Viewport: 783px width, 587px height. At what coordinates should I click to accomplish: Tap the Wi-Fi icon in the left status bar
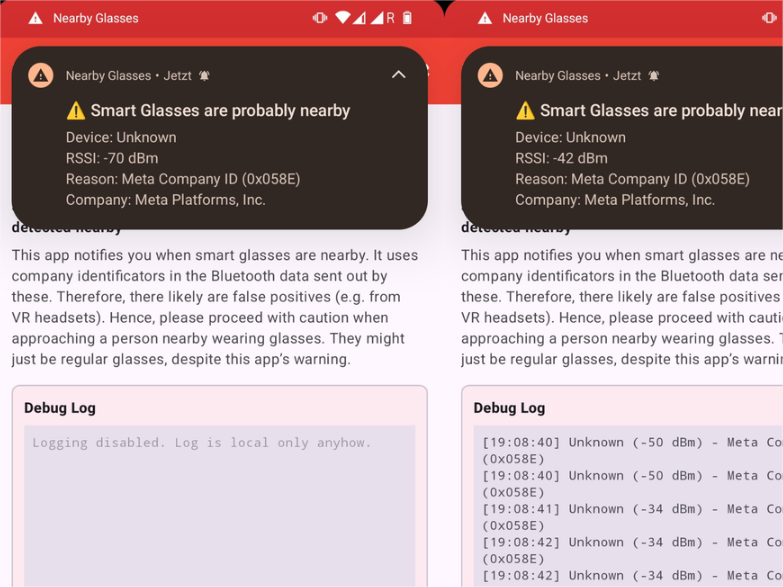point(343,18)
